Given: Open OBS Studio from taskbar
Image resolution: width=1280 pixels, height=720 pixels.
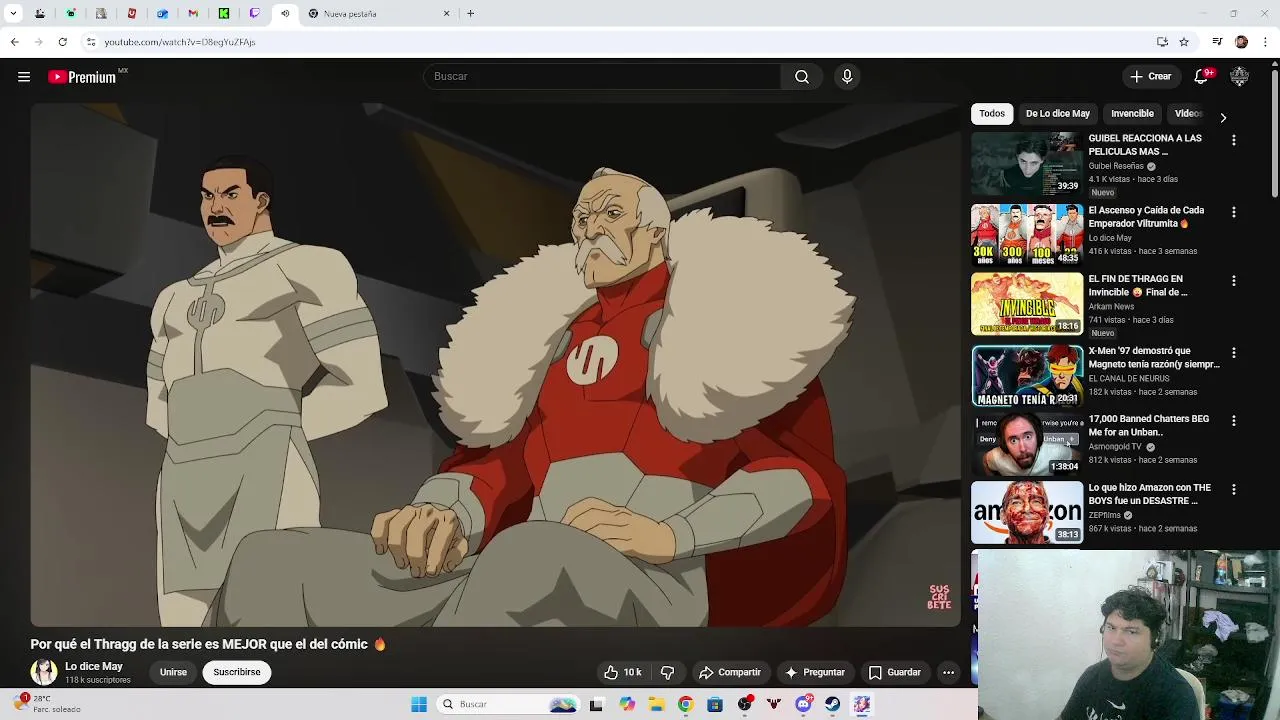Looking at the screenshot, I should point(745,704).
